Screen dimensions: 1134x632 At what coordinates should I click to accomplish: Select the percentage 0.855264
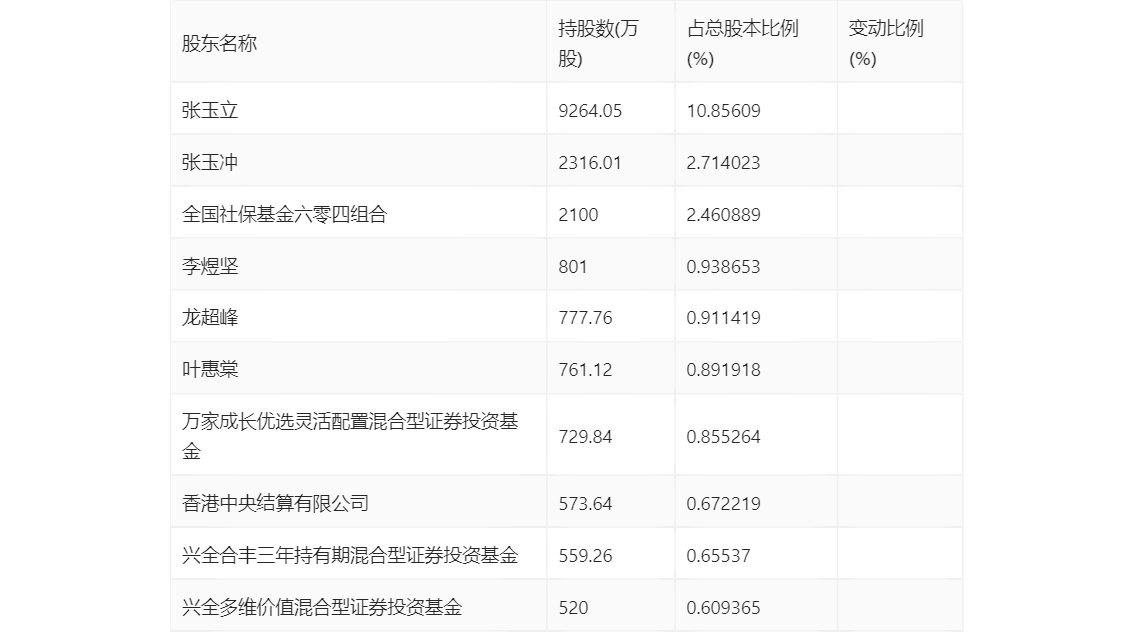pos(723,437)
